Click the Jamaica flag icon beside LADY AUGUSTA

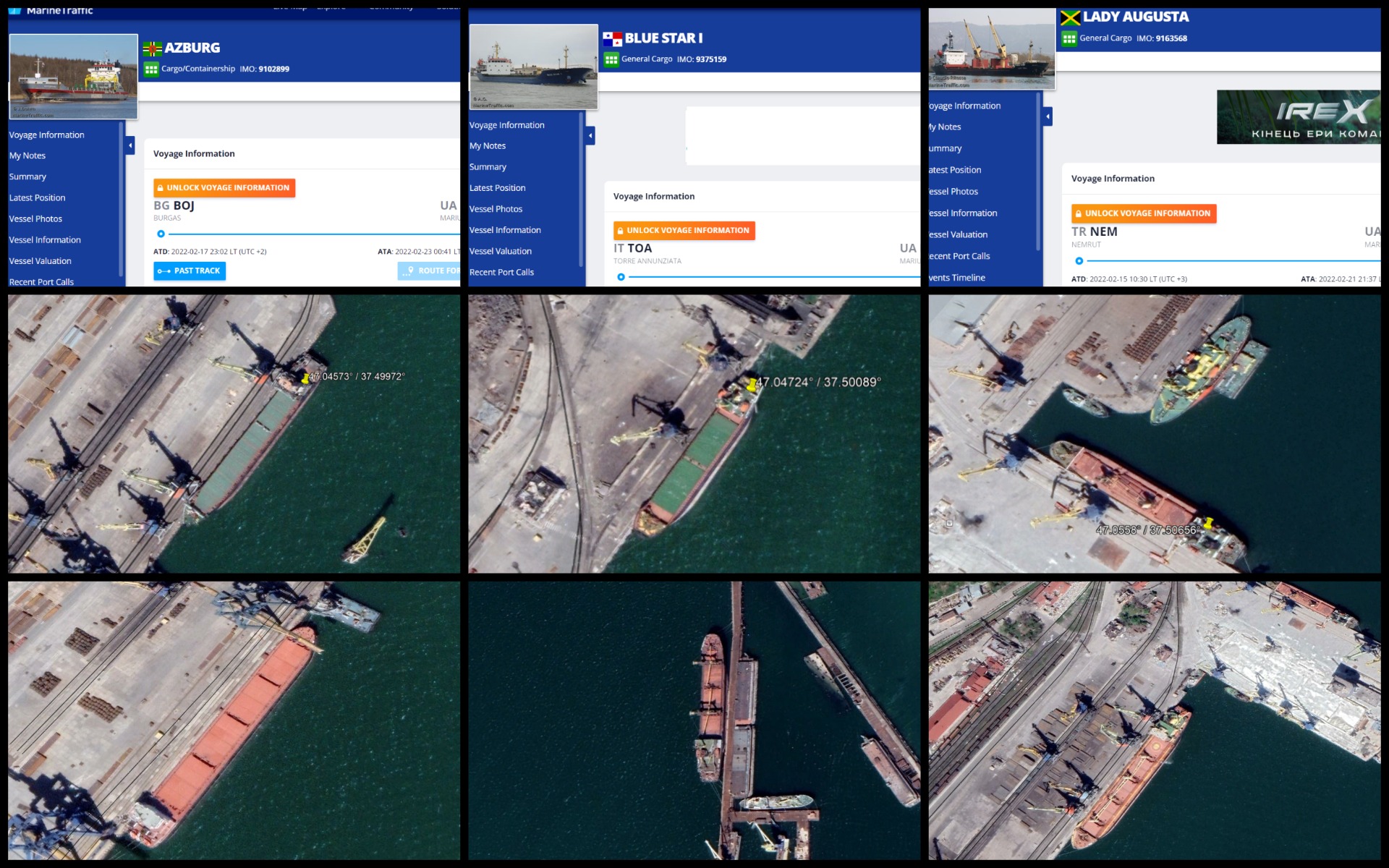[x=1070, y=18]
